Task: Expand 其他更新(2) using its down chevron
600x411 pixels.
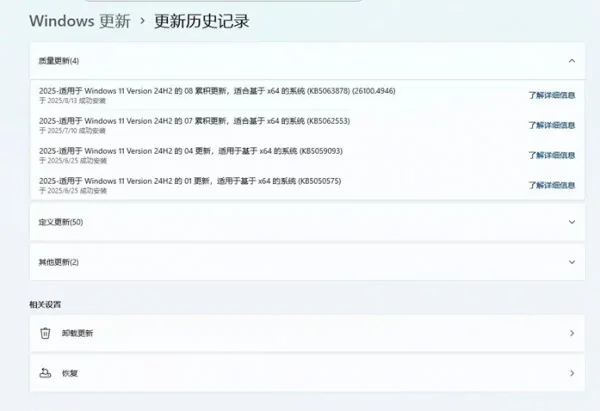Action: click(x=571, y=262)
